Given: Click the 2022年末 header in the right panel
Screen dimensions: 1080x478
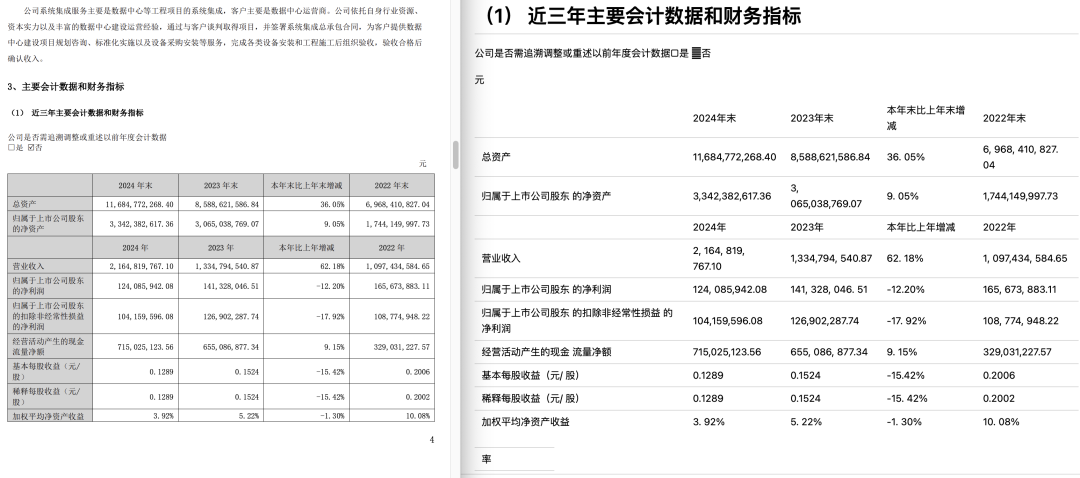Looking at the screenshot, I should click(1004, 118).
